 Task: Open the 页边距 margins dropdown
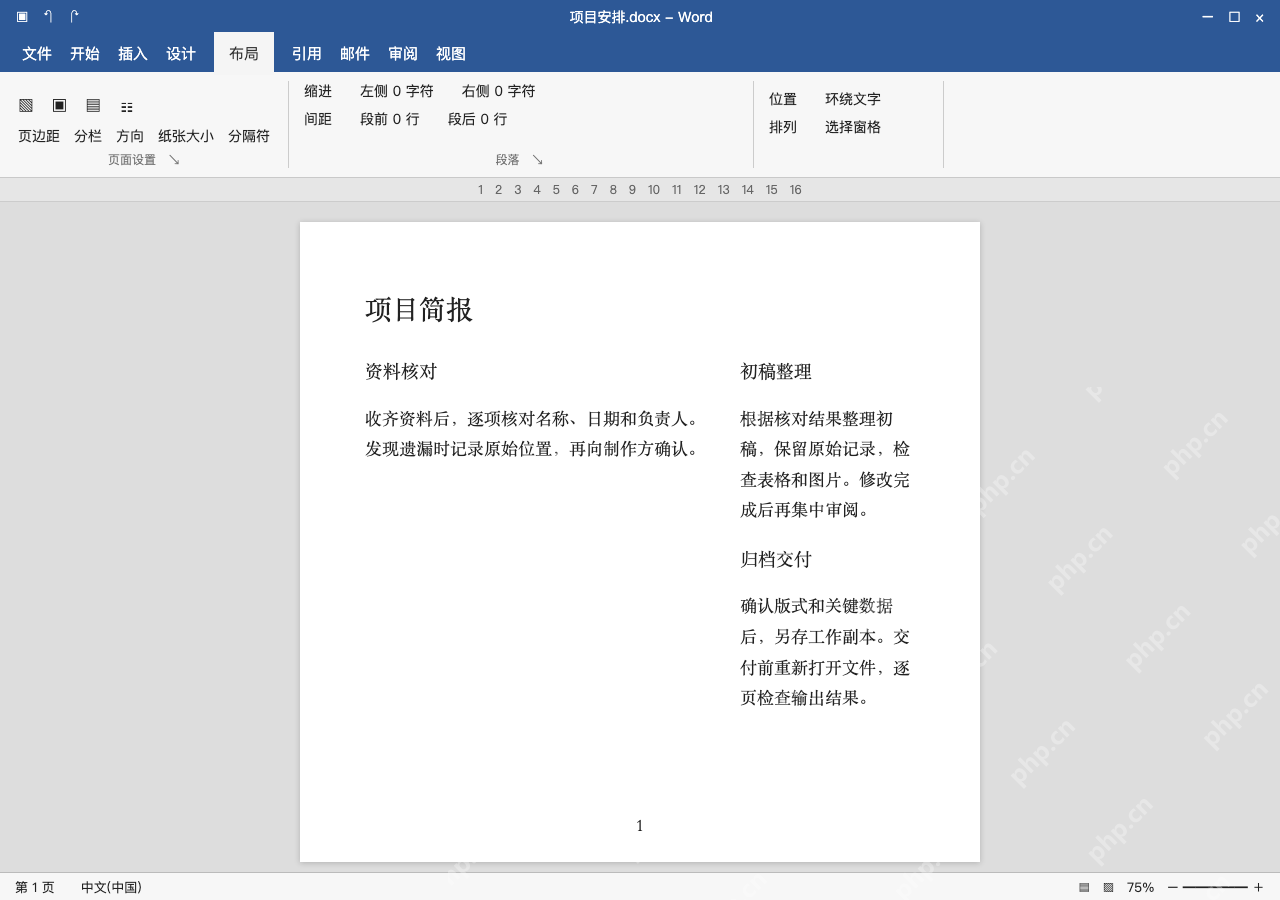[x=39, y=136]
